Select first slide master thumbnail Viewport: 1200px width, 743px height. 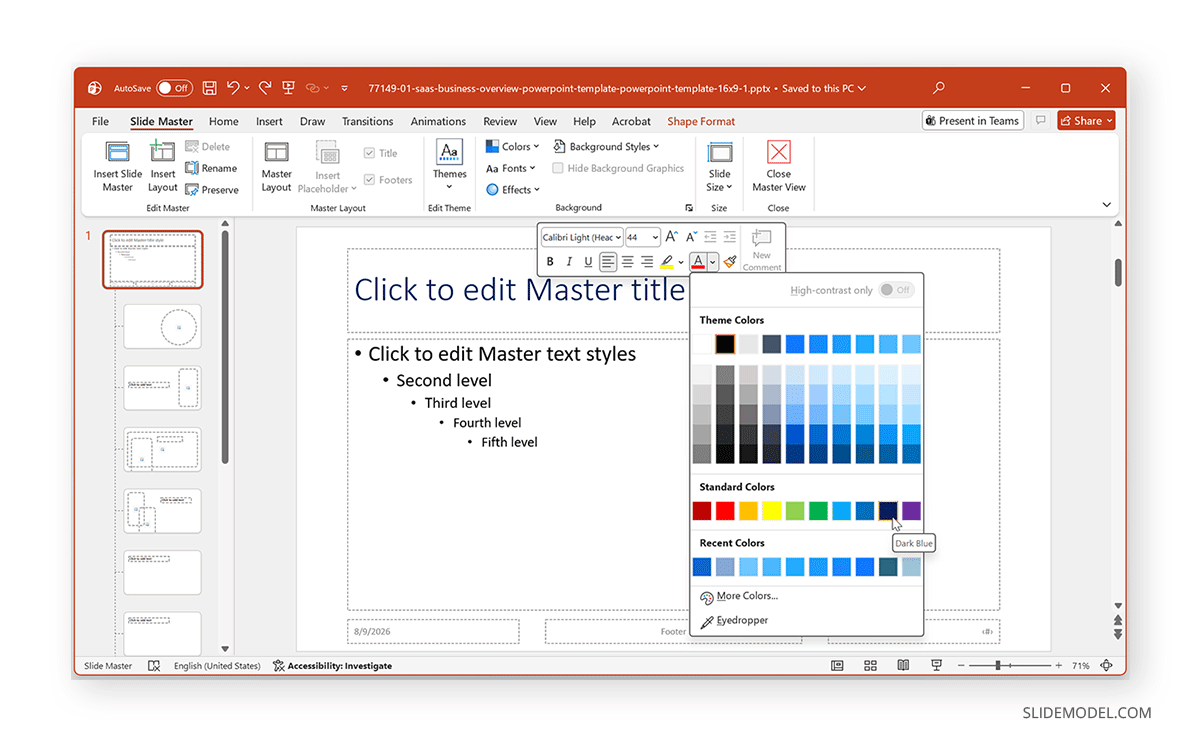pos(153,260)
